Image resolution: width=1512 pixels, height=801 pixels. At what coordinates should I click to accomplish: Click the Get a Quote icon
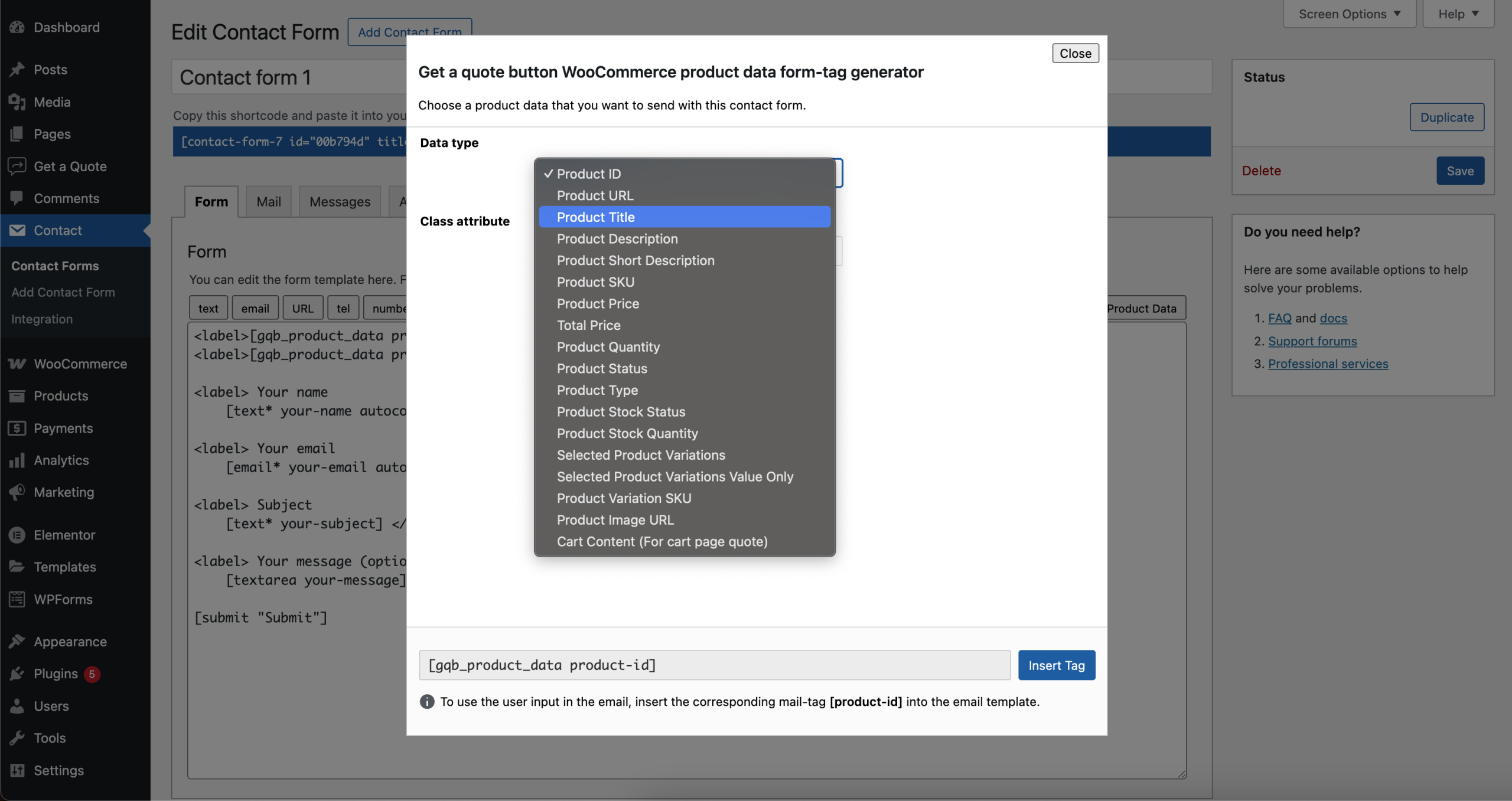[x=17, y=166]
